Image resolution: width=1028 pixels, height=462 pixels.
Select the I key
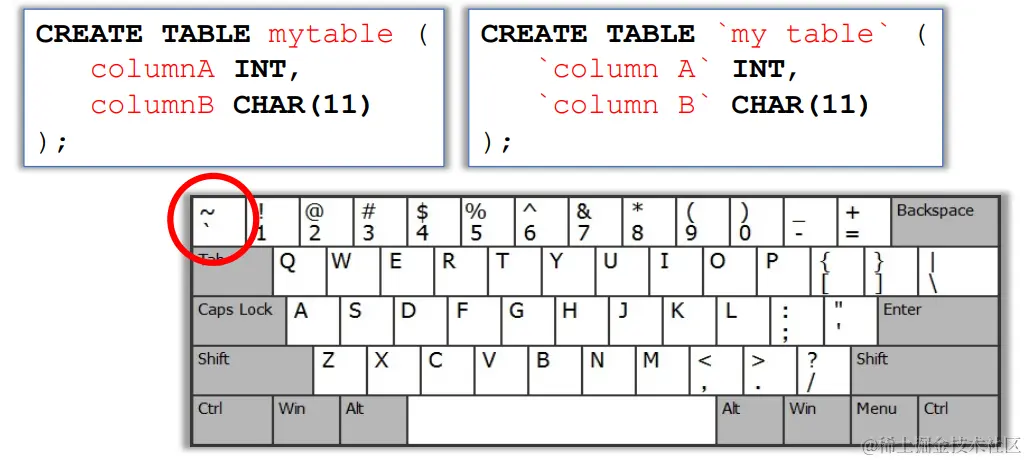676,271
